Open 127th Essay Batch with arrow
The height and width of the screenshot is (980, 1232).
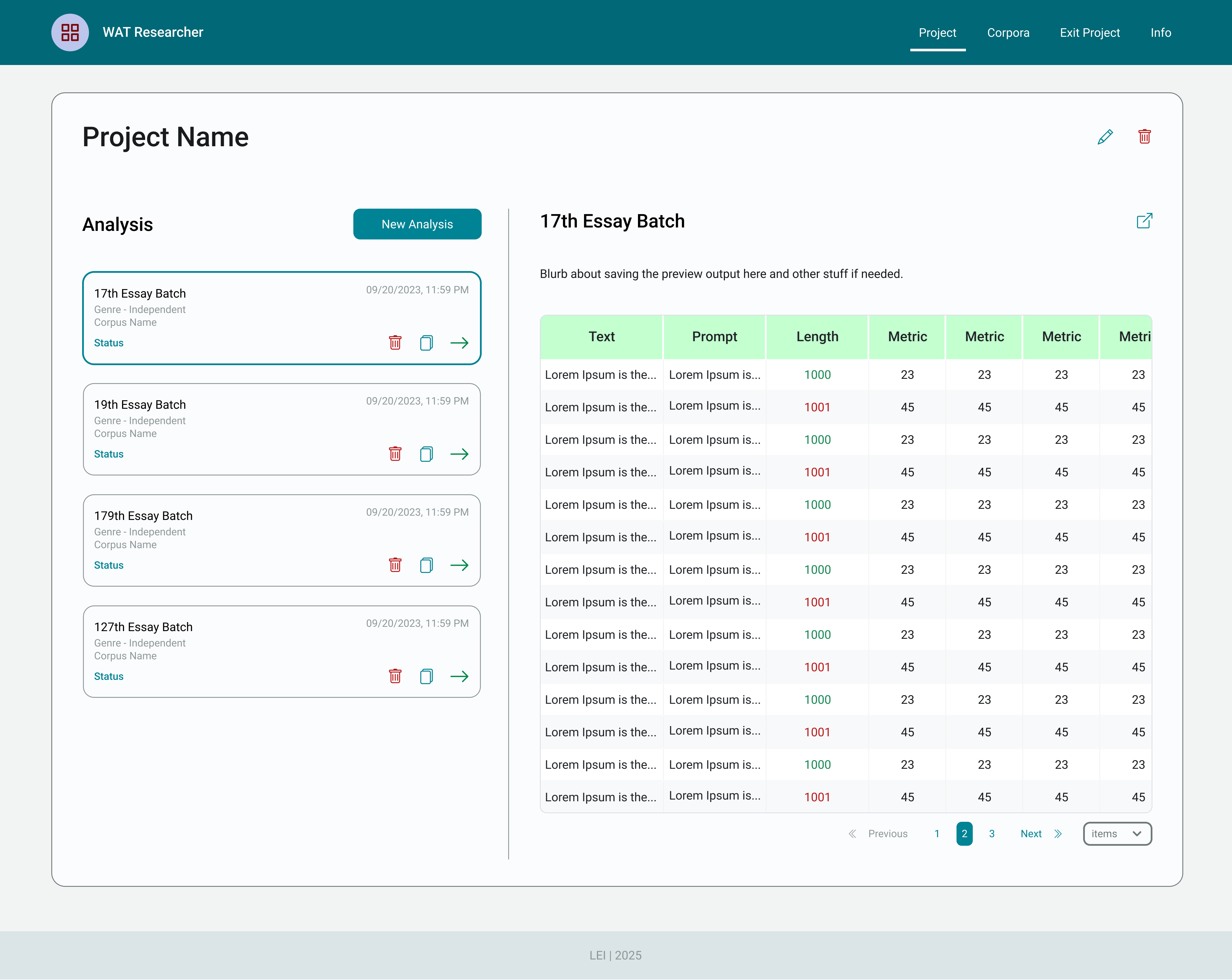459,676
